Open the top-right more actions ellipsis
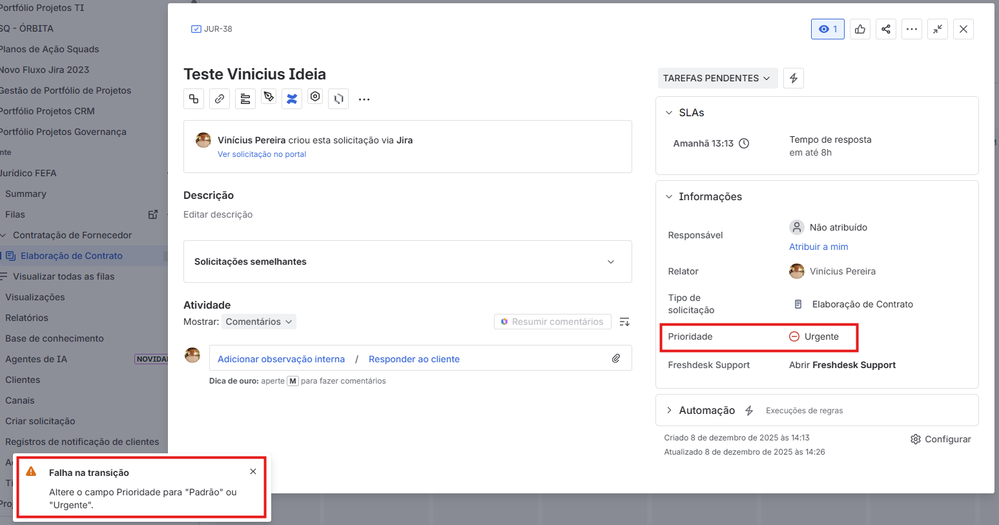 pyautogui.click(x=912, y=29)
